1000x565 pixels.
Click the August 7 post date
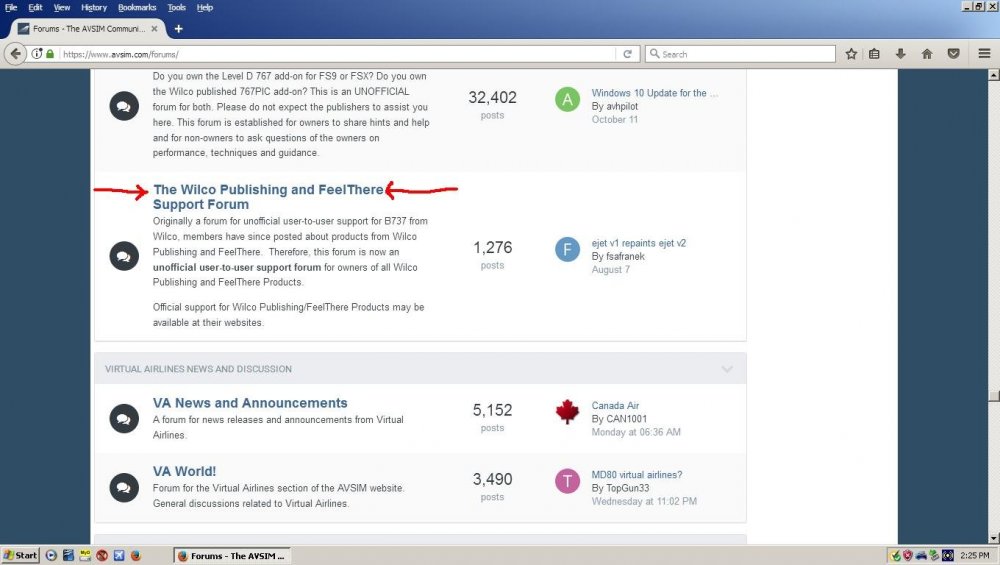pyautogui.click(x=610, y=270)
